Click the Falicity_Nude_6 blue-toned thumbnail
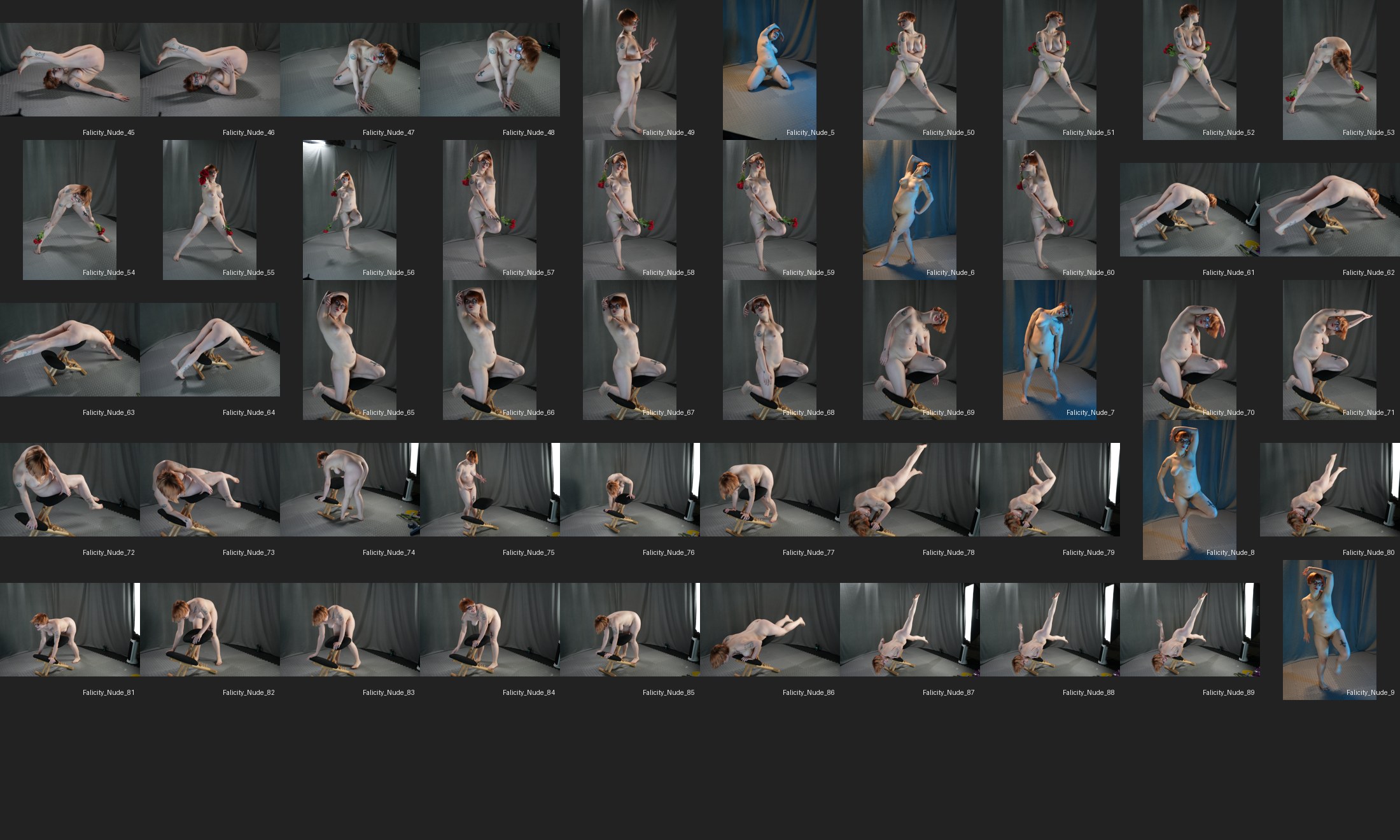This screenshot has width=1400, height=840. point(909,210)
